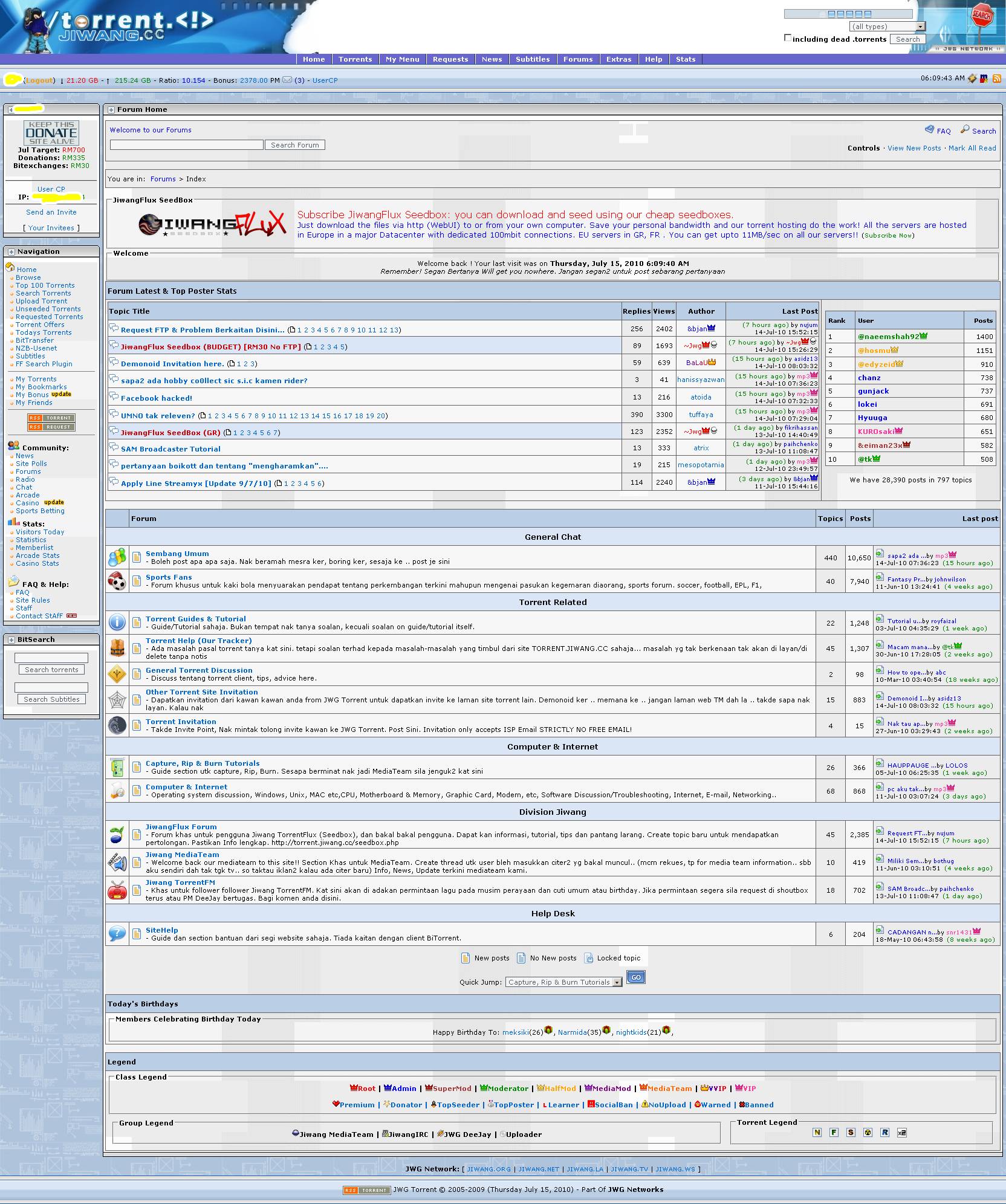The width and height of the screenshot is (1006, 1204).
Task: Click the JiwangFlux Forum bowl icon
Action: tap(117, 835)
